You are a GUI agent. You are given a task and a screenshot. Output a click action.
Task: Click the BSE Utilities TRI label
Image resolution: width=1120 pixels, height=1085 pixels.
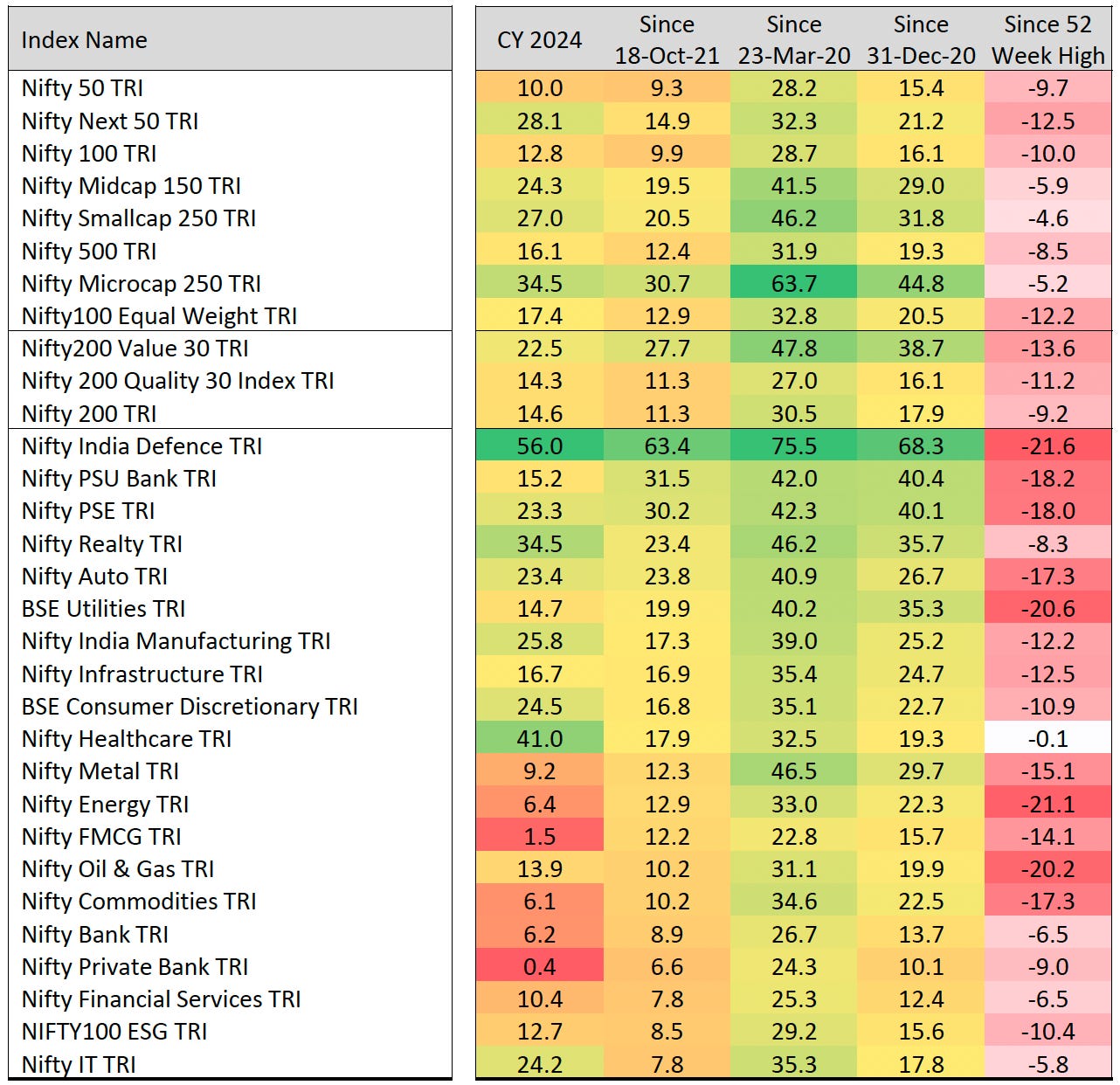[x=103, y=609]
